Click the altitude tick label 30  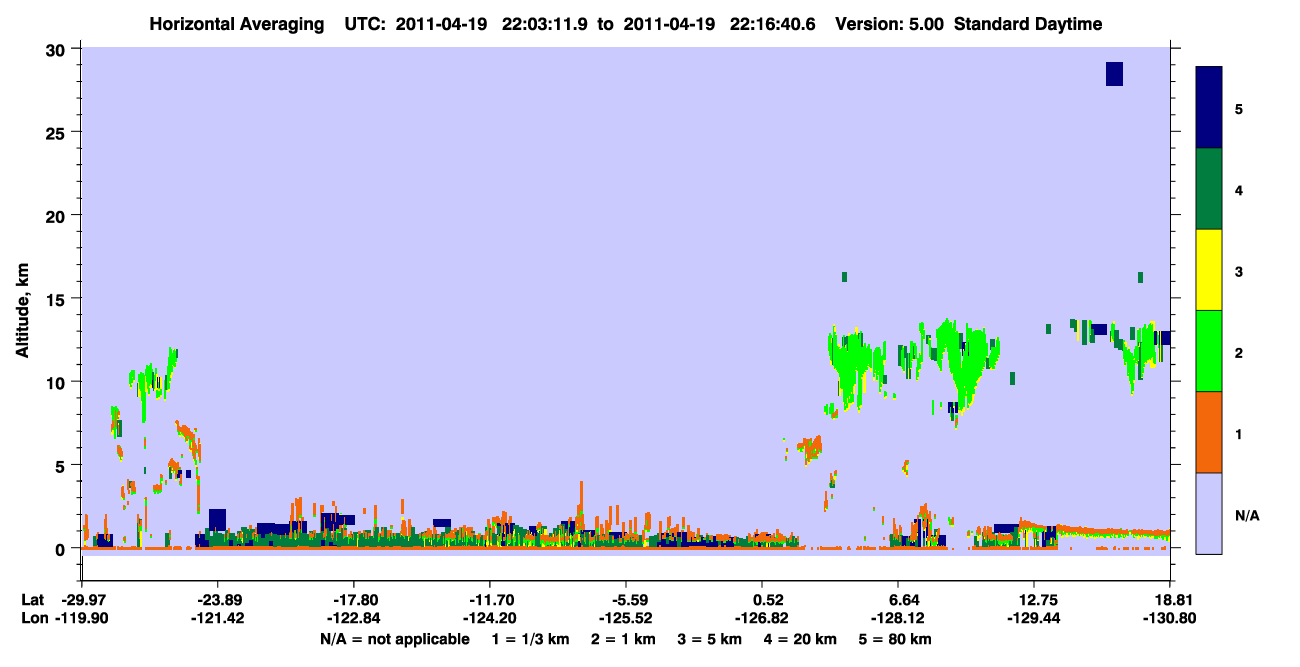pos(58,49)
